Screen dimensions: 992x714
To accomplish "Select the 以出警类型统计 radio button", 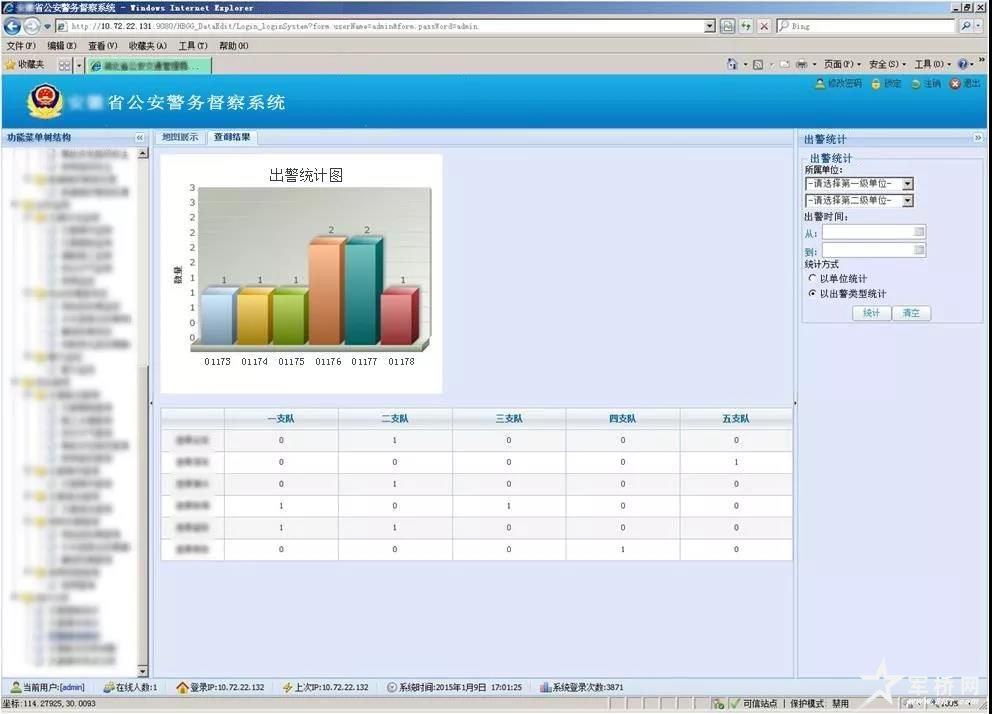I will 812,293.
